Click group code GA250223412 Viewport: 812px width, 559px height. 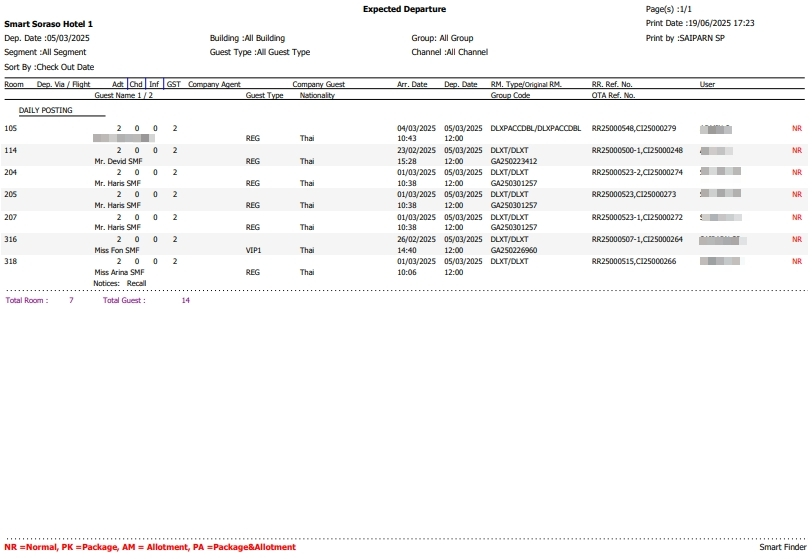click(513, 161)
